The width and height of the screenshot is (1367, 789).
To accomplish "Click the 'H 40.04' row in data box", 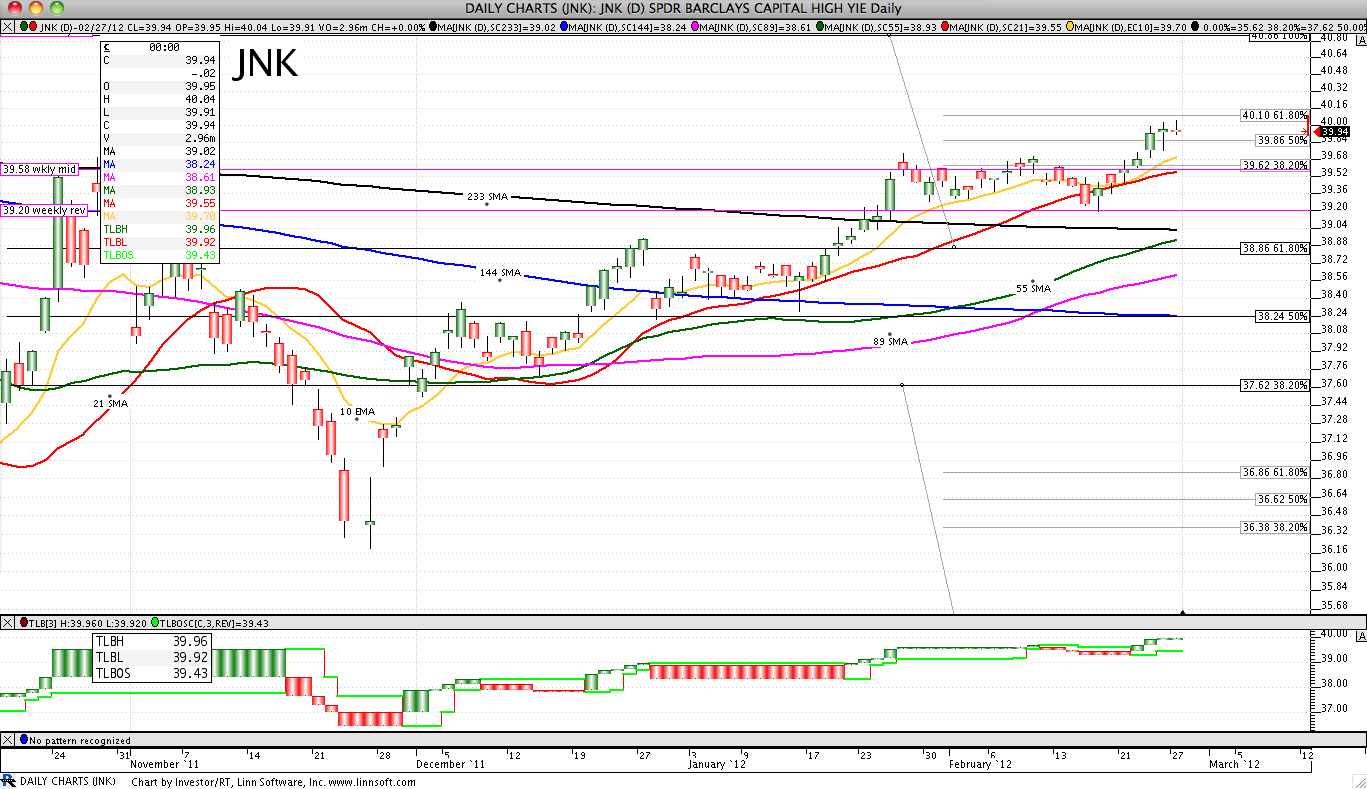I will [159, 99].
